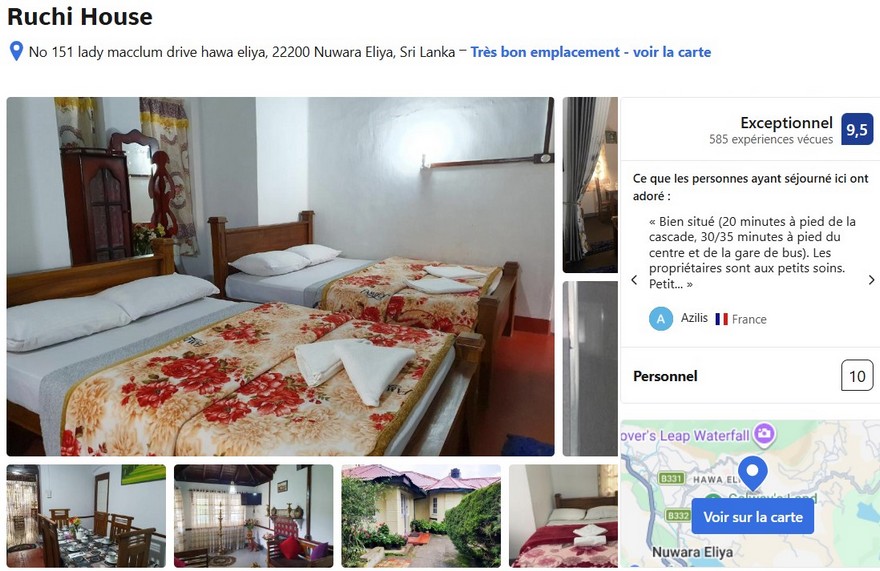The height and width of the screenshot is (571, 880).
Task: Click Lover's Leap Waterfall camera icon on map
Action: click(764, 433)
